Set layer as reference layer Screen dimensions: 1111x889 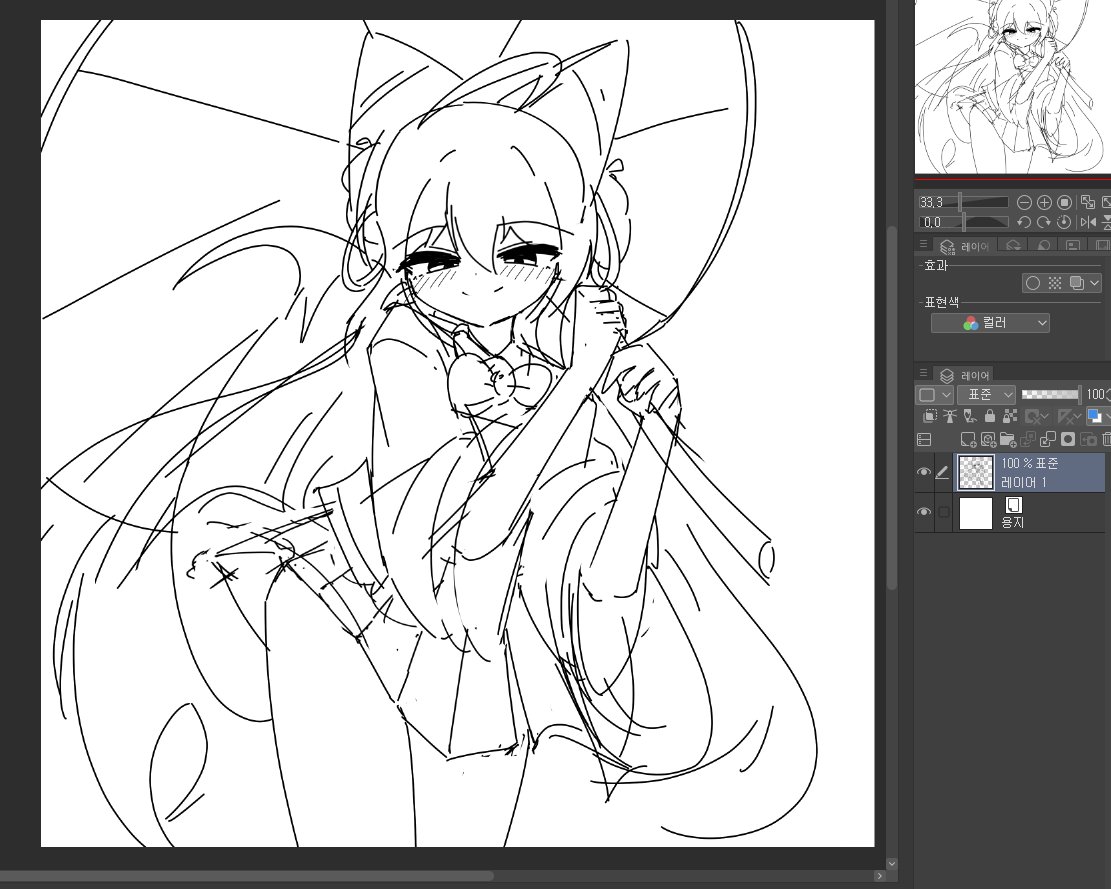pyautogui.click(x=949, y=417)
